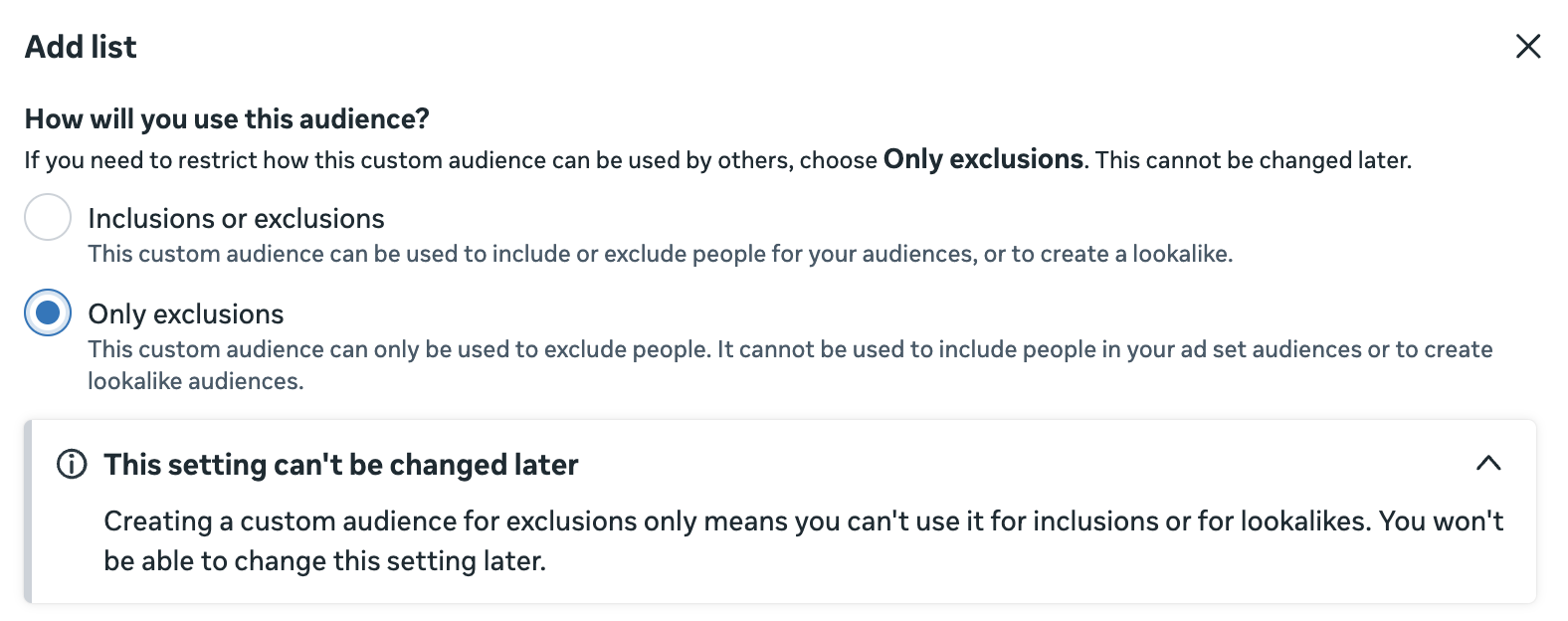Click the "Only exclusions" option label

(x=186, y=313)
